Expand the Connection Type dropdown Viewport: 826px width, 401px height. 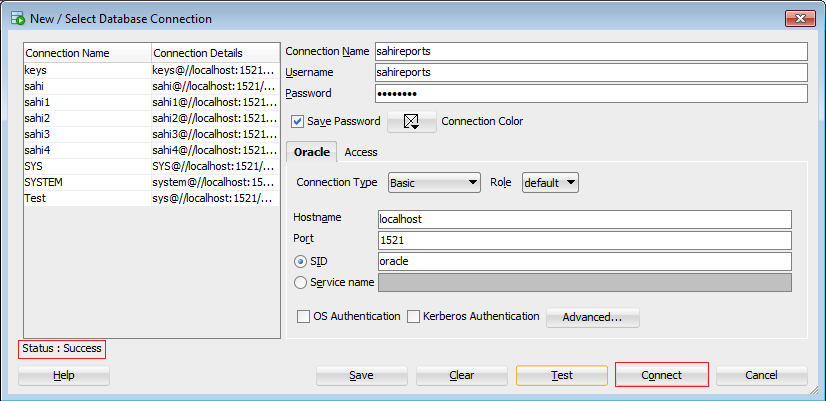click(x=434, y=183)
